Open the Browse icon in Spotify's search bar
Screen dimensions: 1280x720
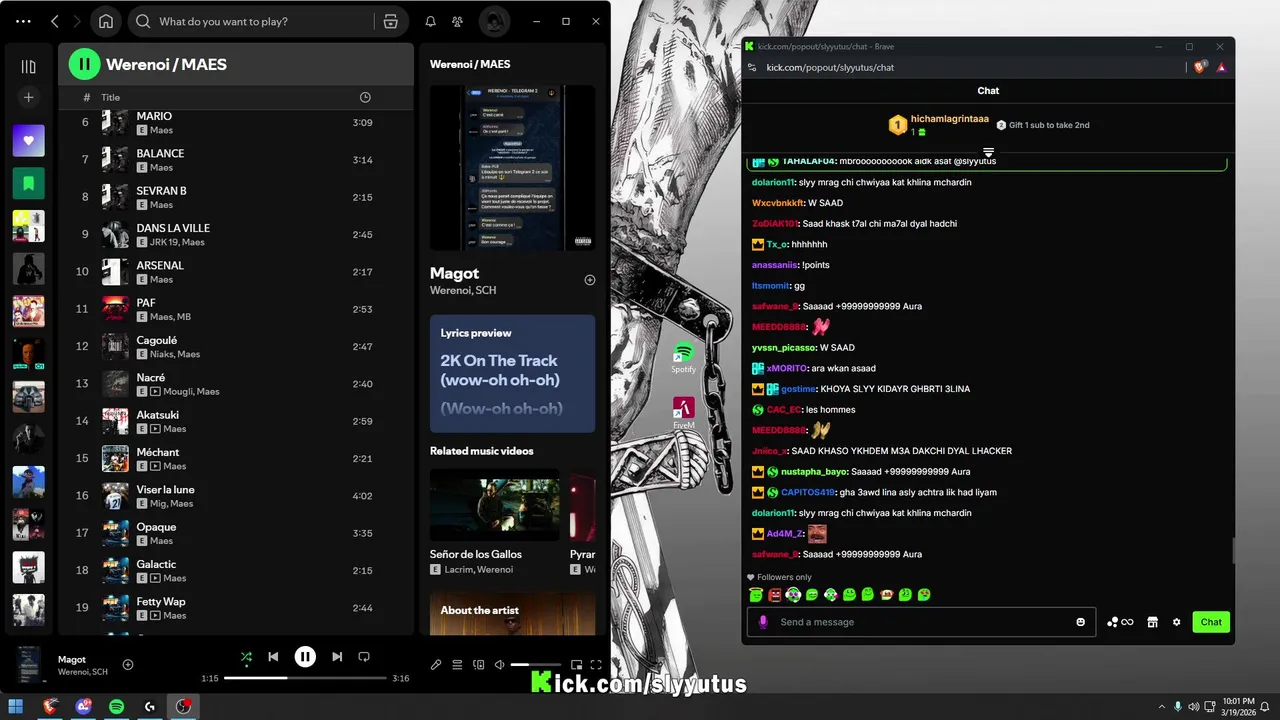click(391, 21)
